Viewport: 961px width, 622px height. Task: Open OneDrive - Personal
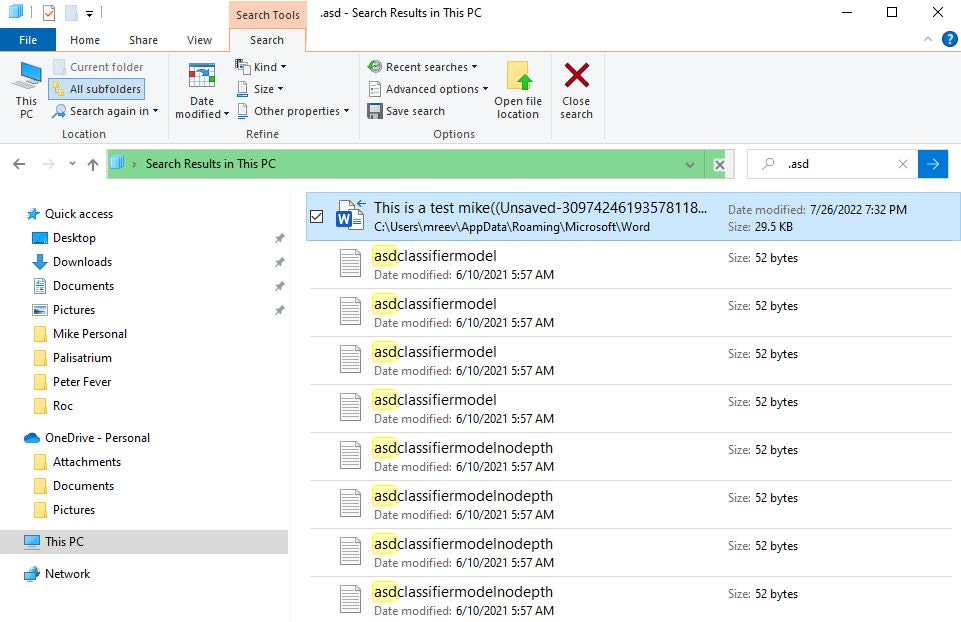tap(86, 438)
